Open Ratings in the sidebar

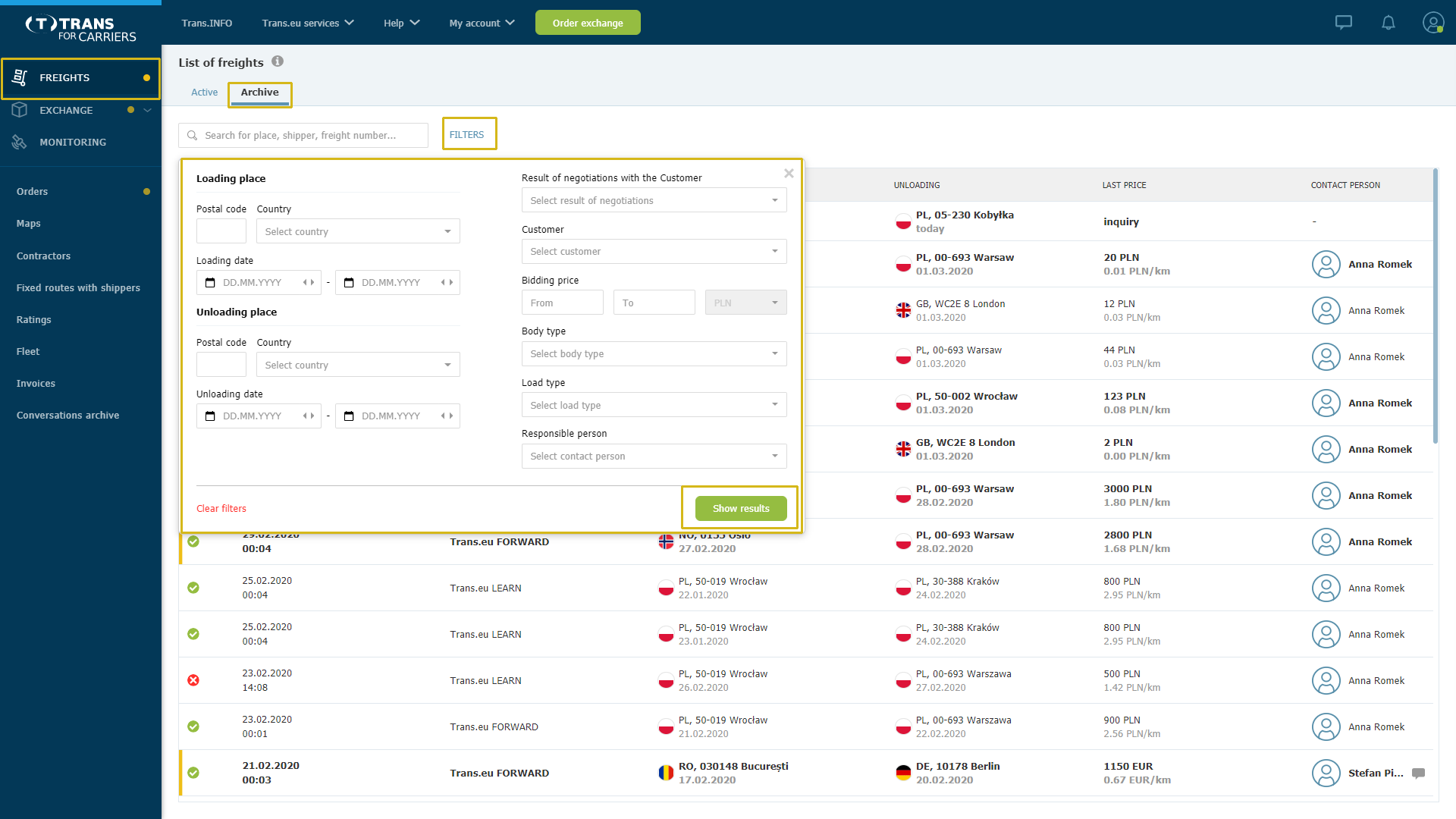pos(33,319)
